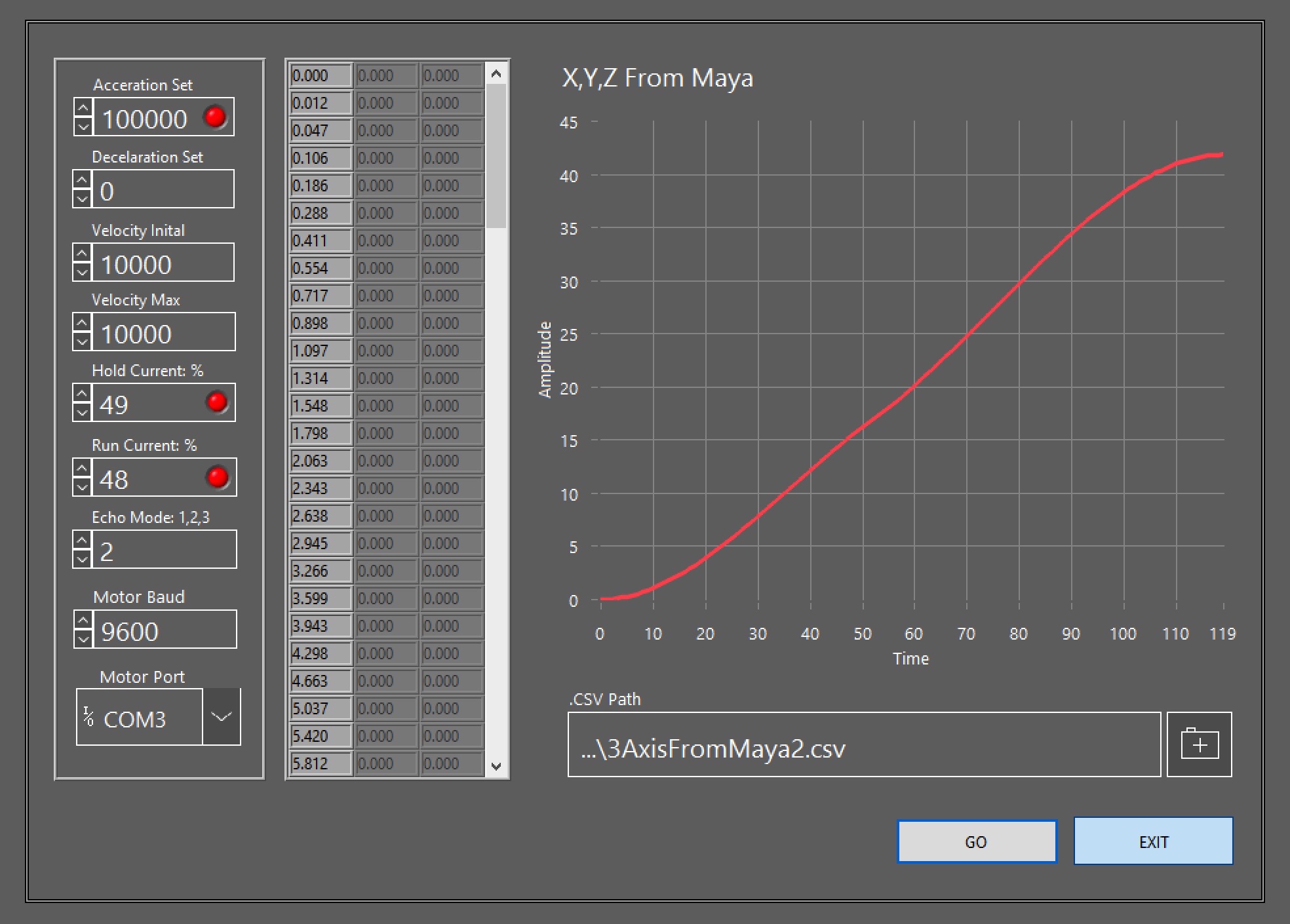The height and width of the screenshot is (924, 1290).
Task: Click the .CSV Path field with 3AxisFromMaya2.csv
Action: [x=864, y=744]
